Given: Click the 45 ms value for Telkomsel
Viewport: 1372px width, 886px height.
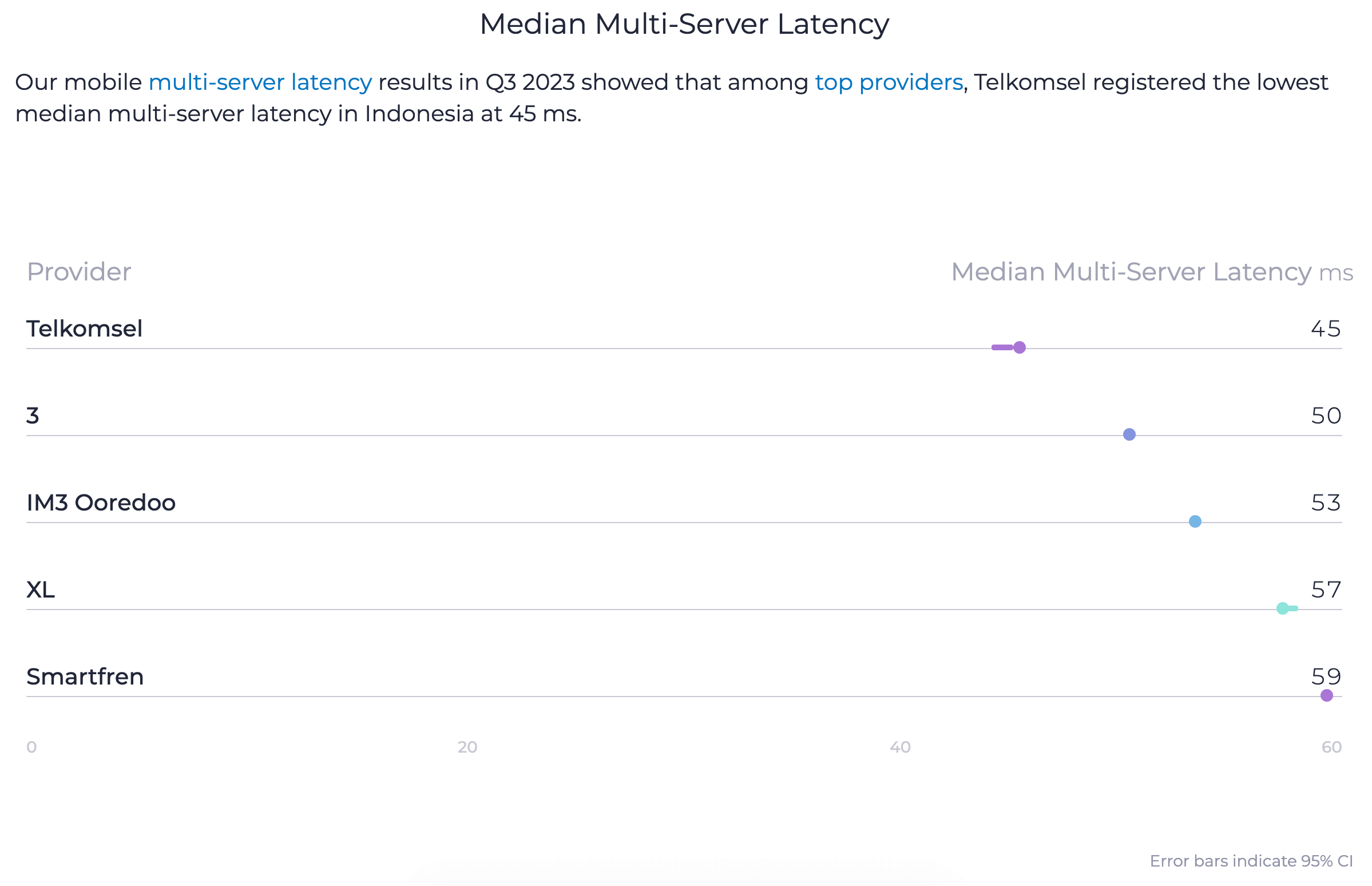Looking at the screenshot, I should point(1325,329).
